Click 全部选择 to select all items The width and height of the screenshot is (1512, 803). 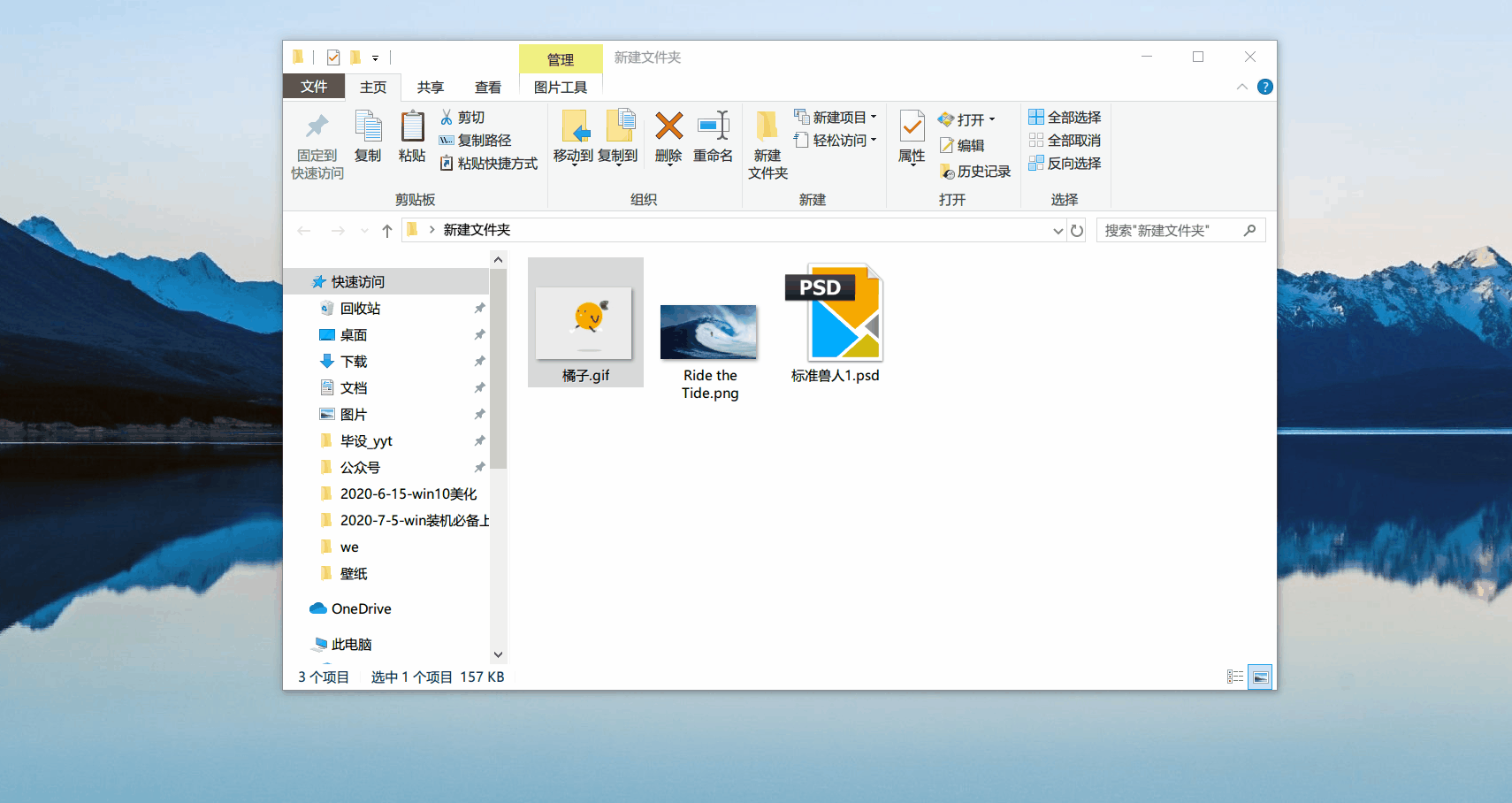click(x=1065, y=116)
